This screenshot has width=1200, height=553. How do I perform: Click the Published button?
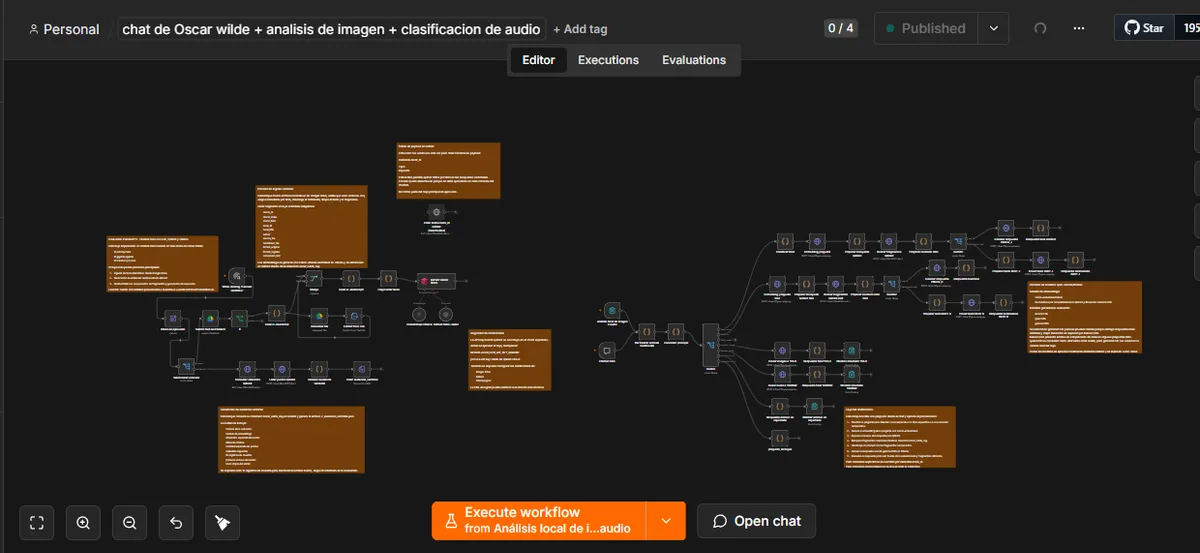(927, 28)
